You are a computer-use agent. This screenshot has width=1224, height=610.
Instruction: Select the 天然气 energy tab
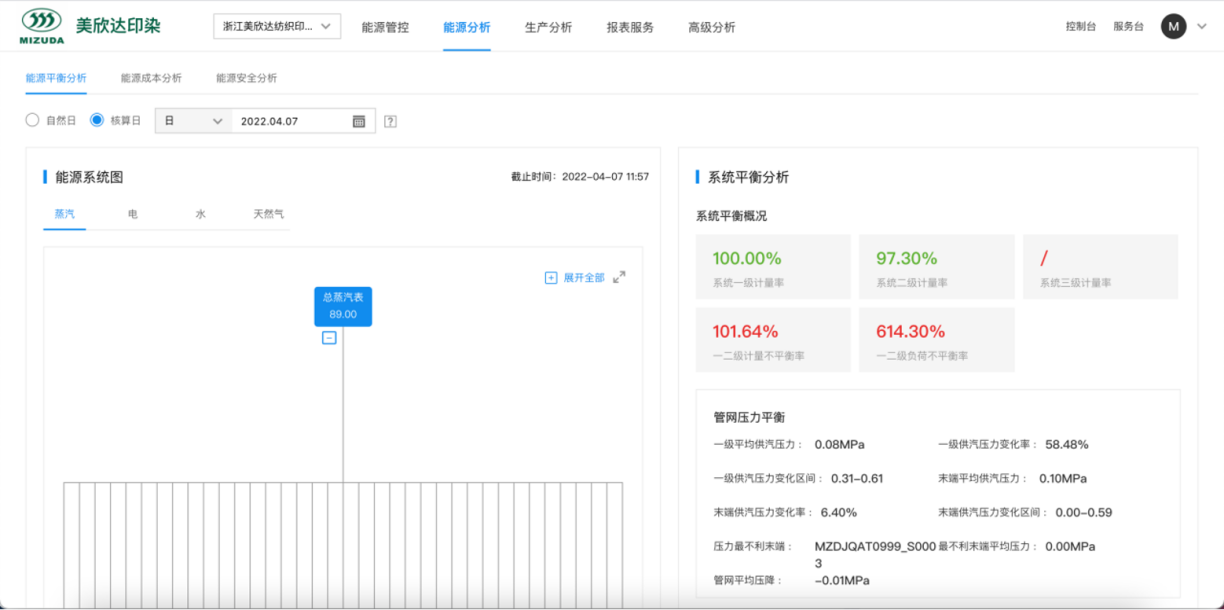[x=268, y=214]
